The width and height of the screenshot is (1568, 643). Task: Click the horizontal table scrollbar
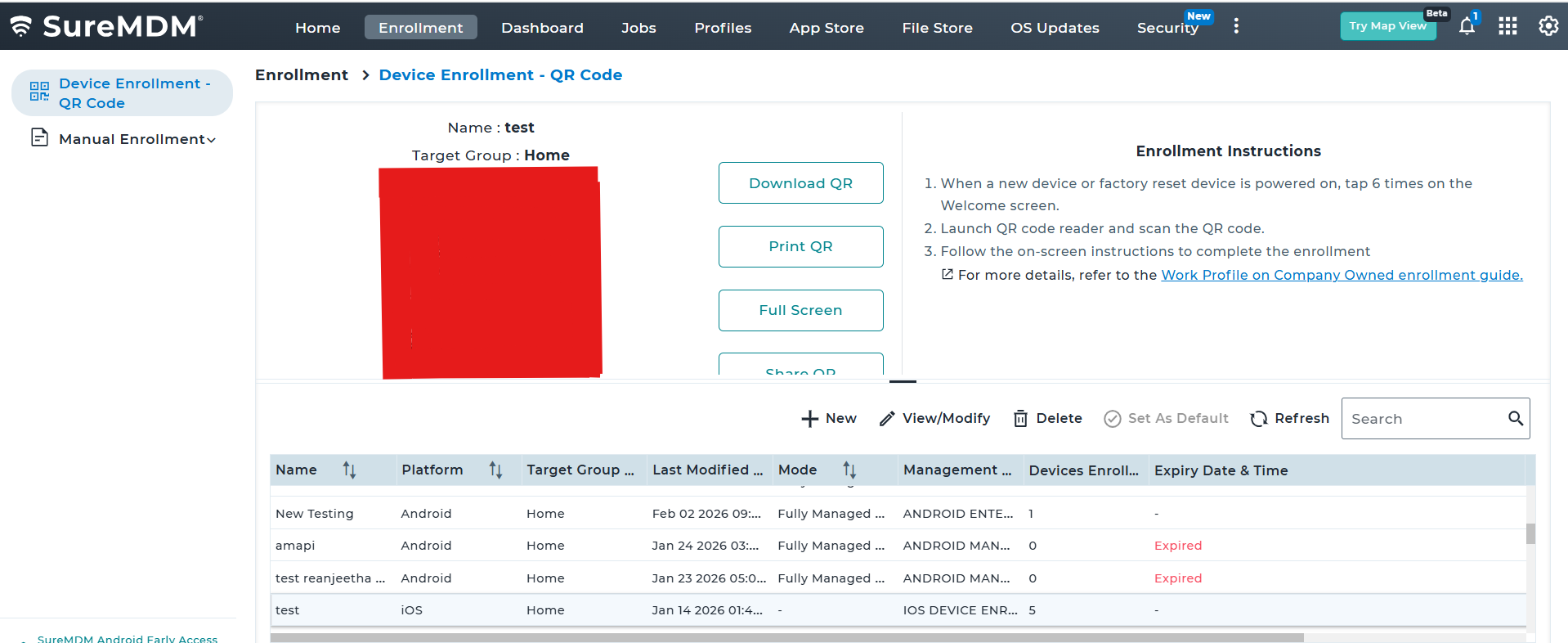coord(786,637)
